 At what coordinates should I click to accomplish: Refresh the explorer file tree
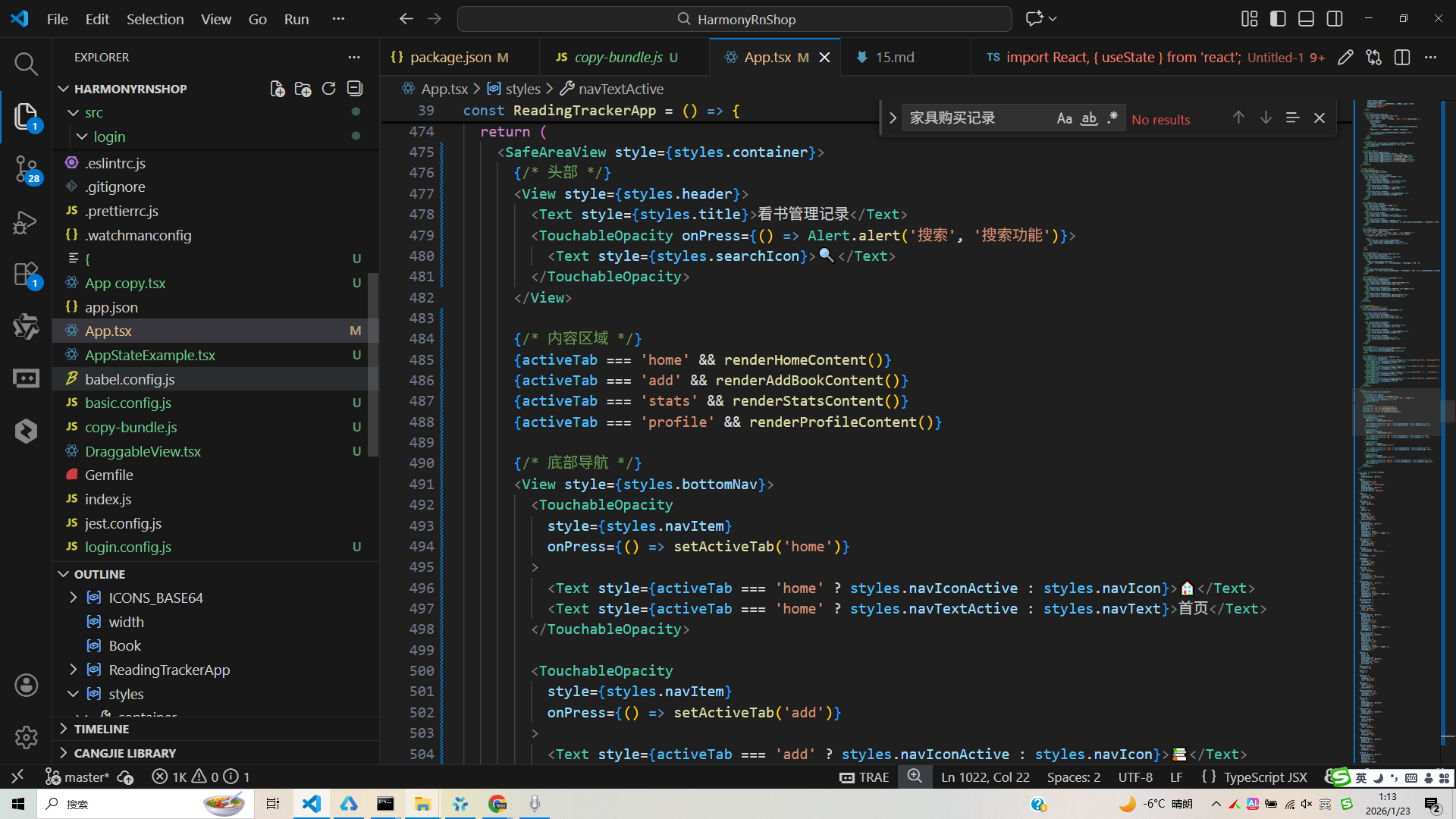point(328,89)
